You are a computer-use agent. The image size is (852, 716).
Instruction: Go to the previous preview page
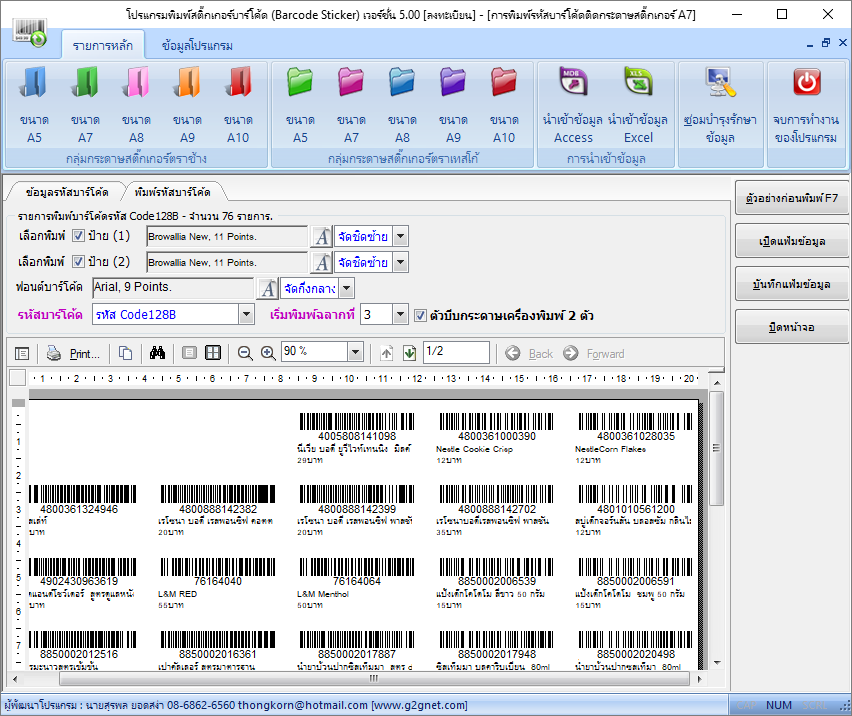386,354
